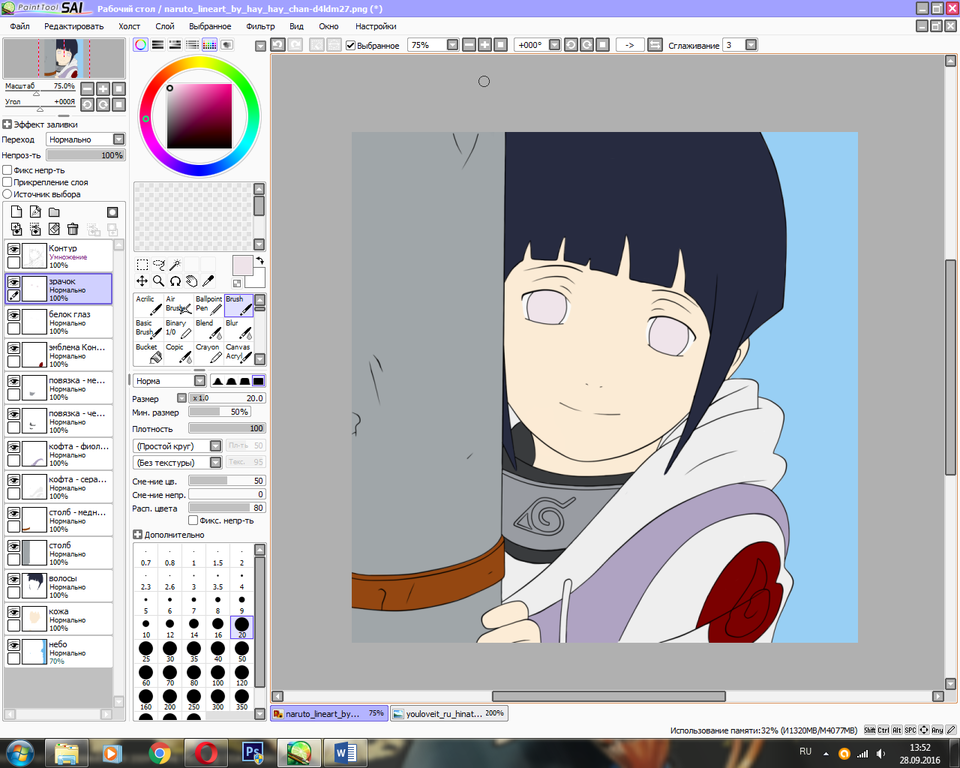This screenshot has width=960, height=768.
Task: Choose the Blur tool
Action: pos(239,329)
